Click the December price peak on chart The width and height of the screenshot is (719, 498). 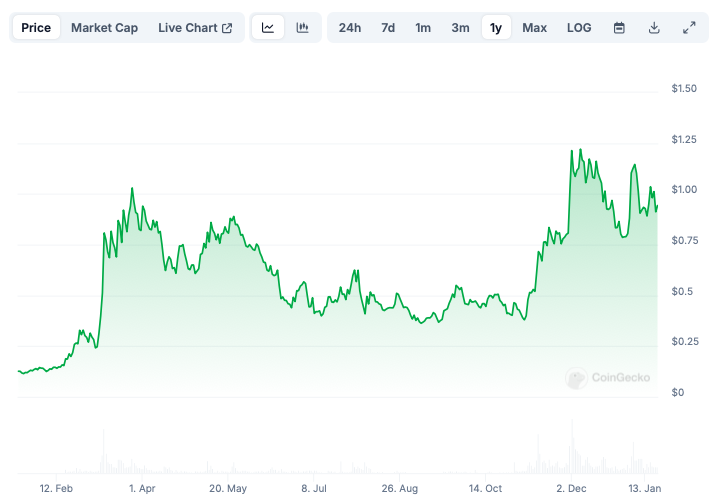point(572,151)
